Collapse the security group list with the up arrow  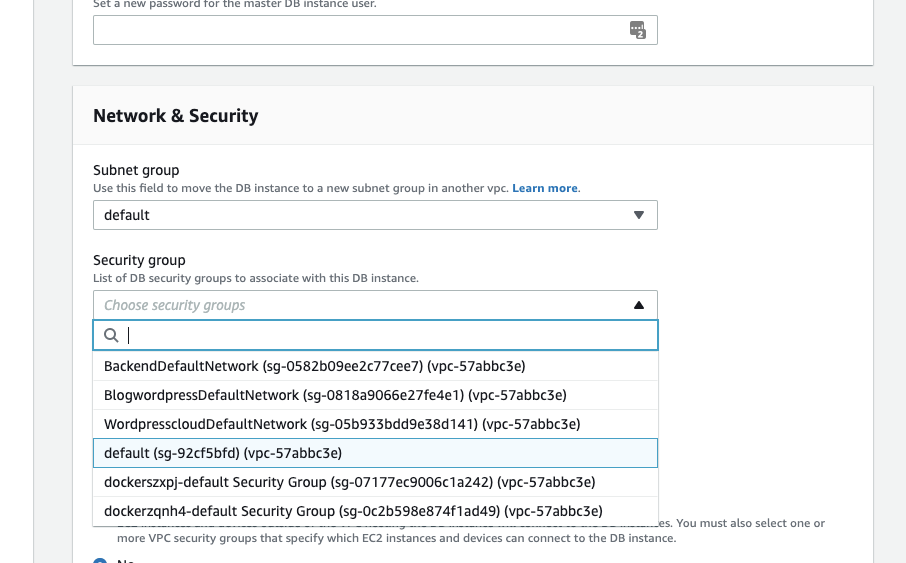(639, 305)
